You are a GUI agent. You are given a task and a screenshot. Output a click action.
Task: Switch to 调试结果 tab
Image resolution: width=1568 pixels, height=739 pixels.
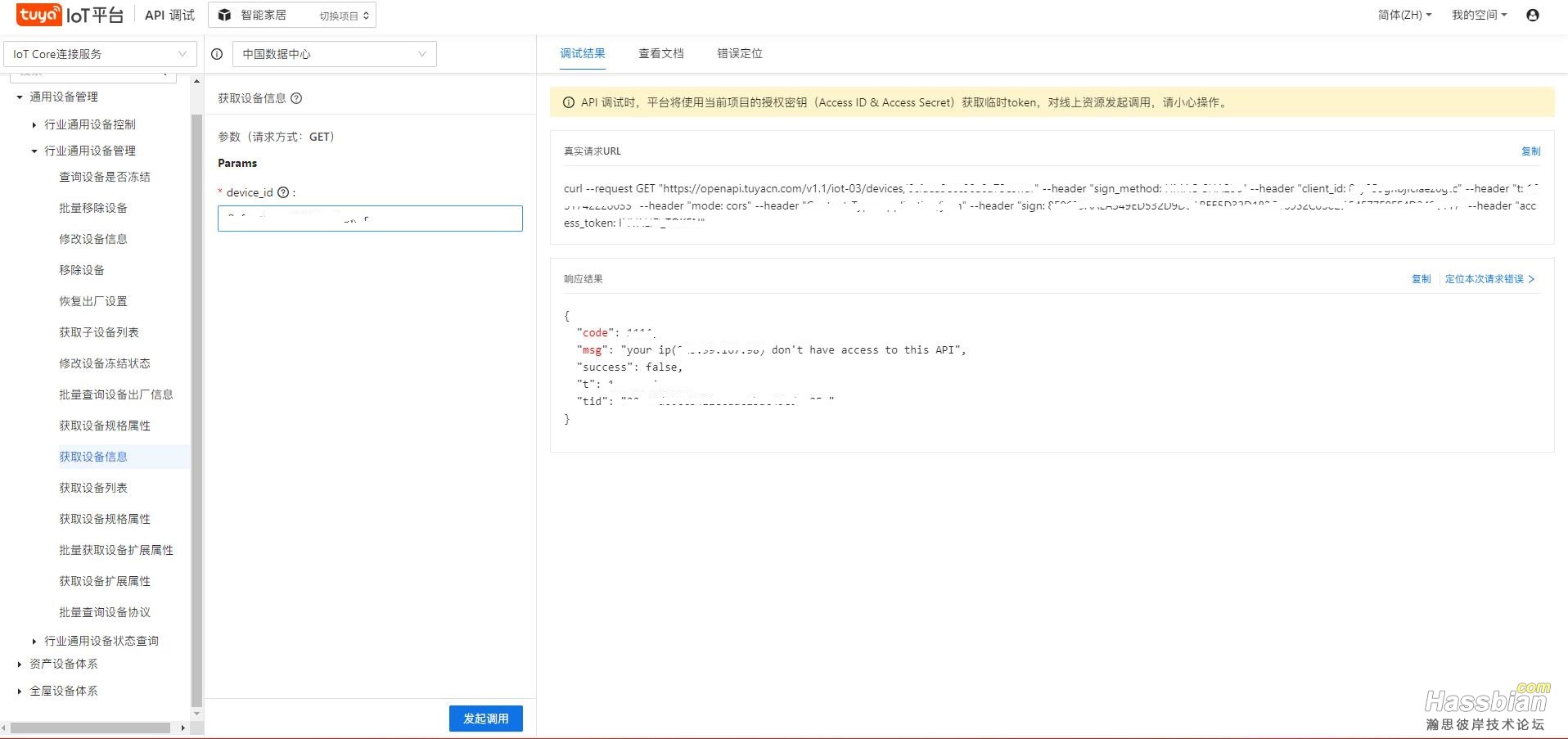coord(583,53)
